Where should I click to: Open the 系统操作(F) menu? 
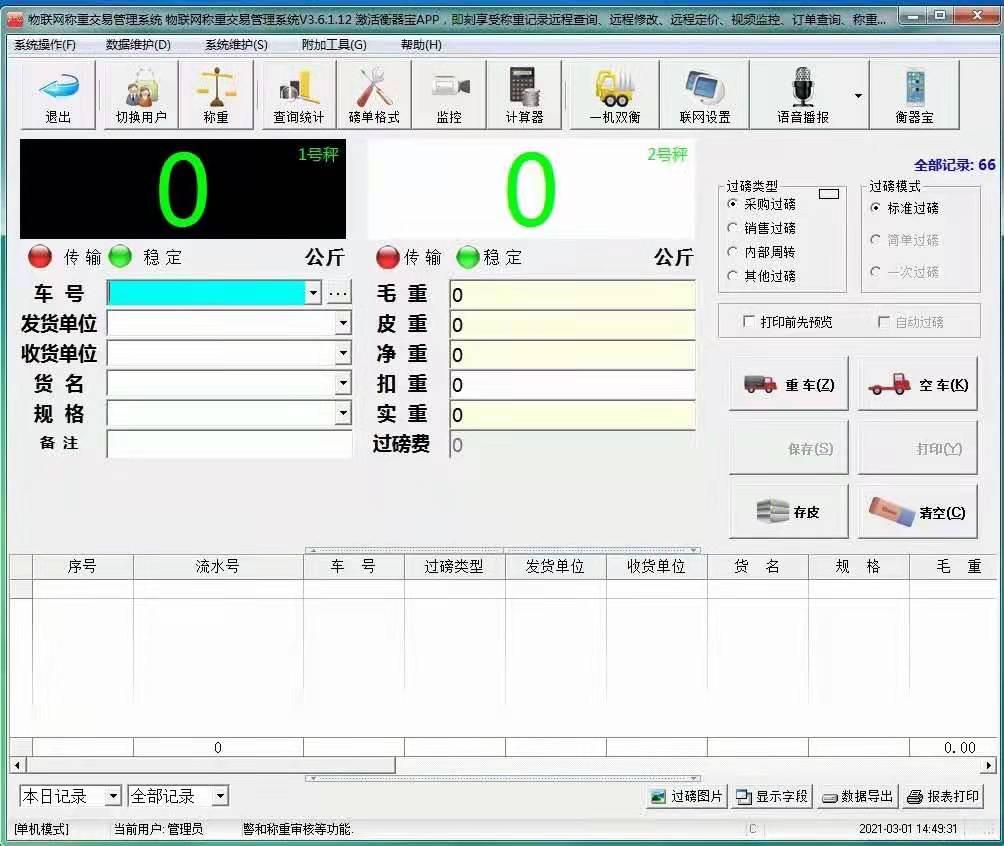[x=45, y=45]
